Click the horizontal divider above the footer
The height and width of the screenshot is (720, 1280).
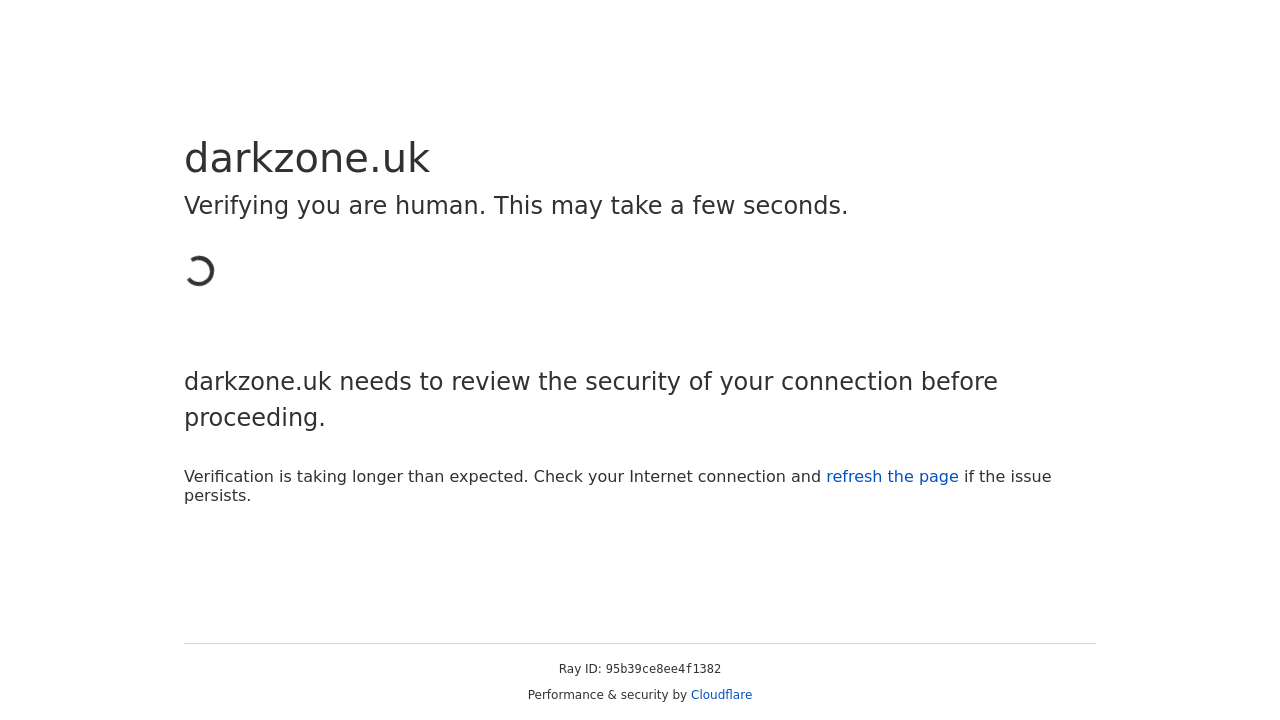pos(640,644)
